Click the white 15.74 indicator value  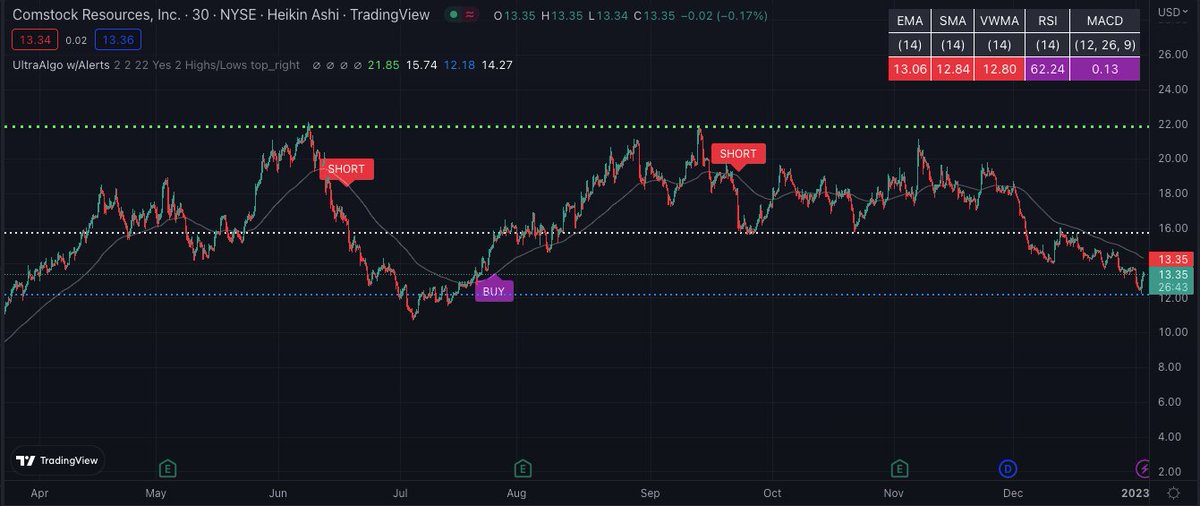click(x=424, y=64)
